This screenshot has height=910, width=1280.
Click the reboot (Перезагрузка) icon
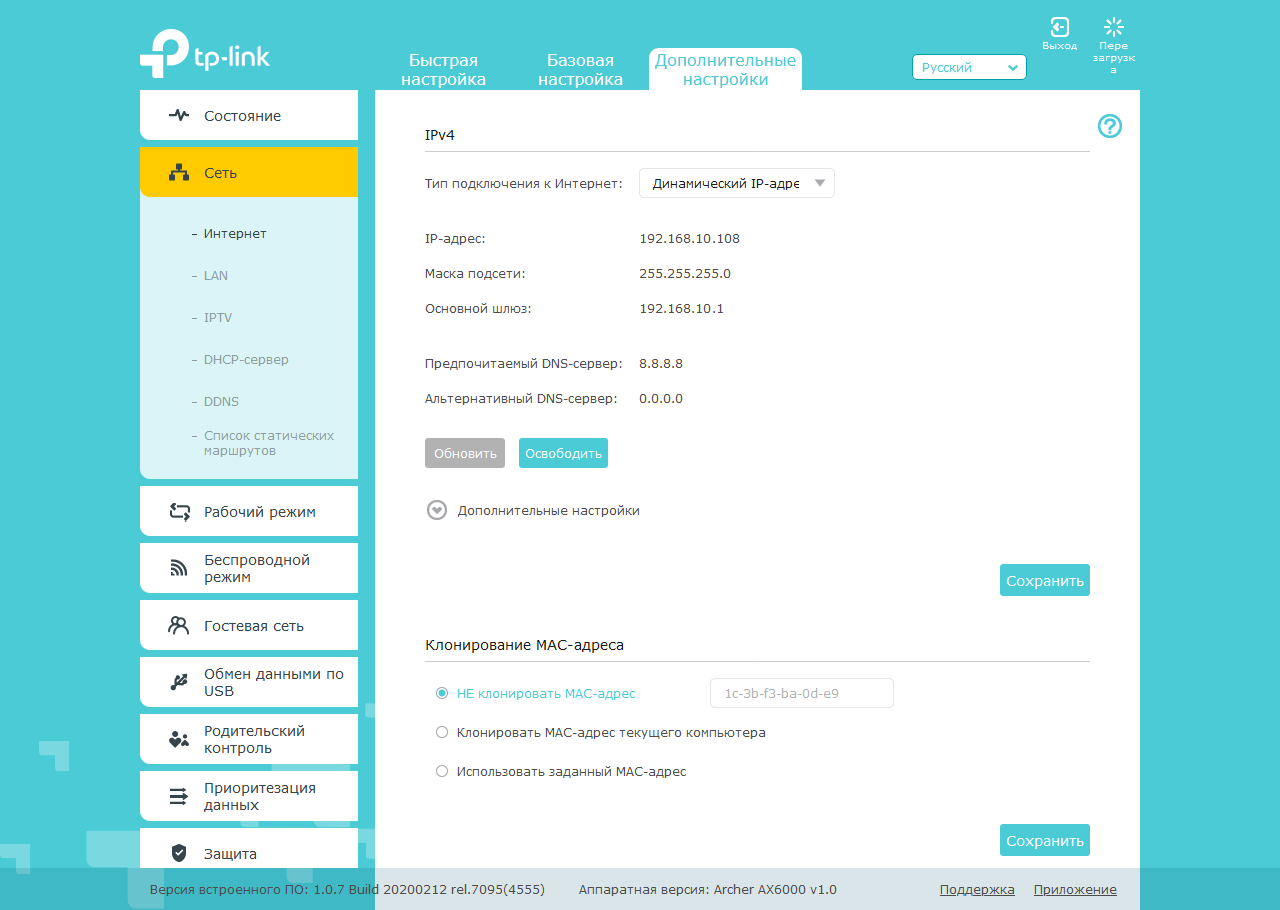point(1113,28)
